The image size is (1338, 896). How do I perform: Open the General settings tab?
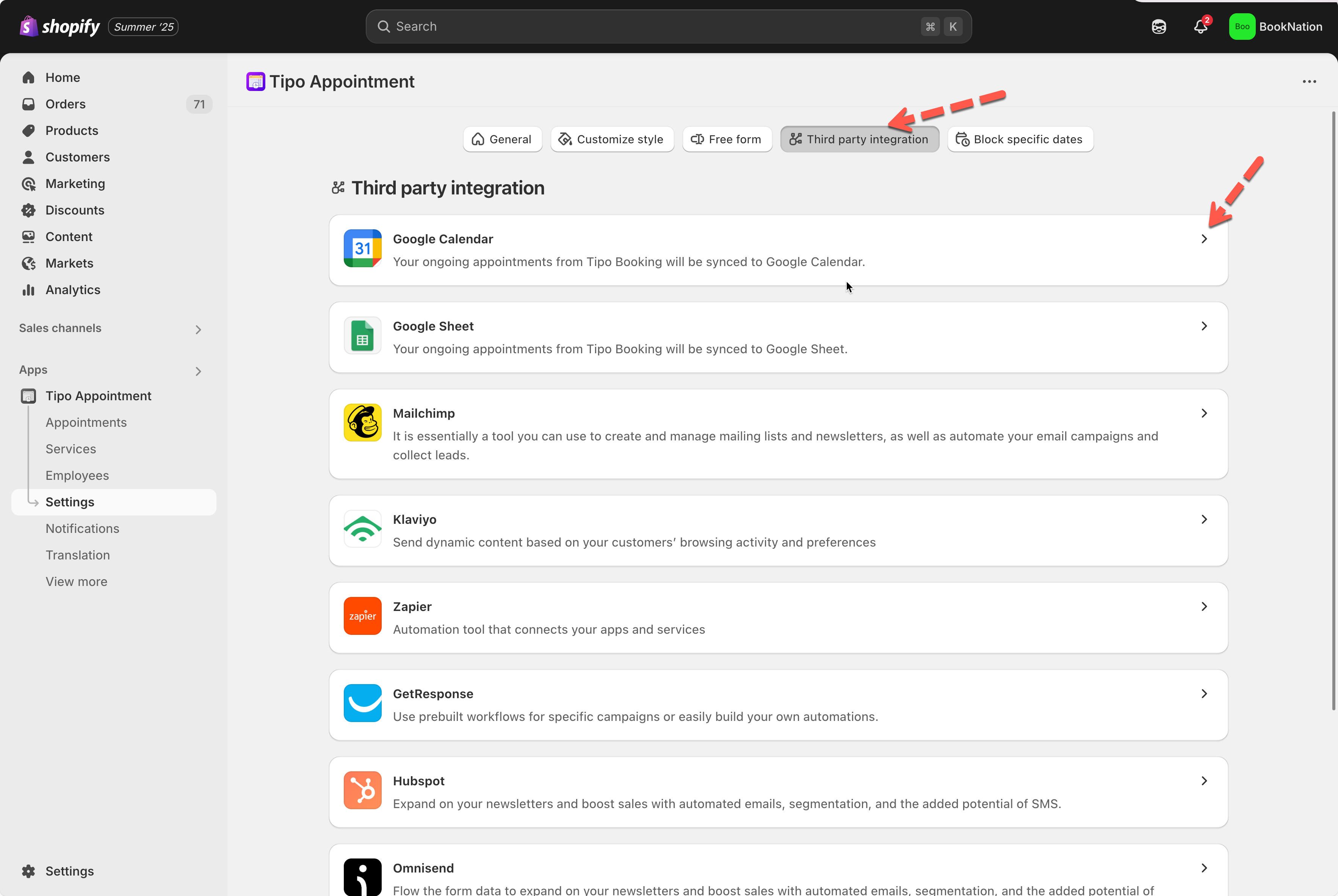click(x=502, y=139)
